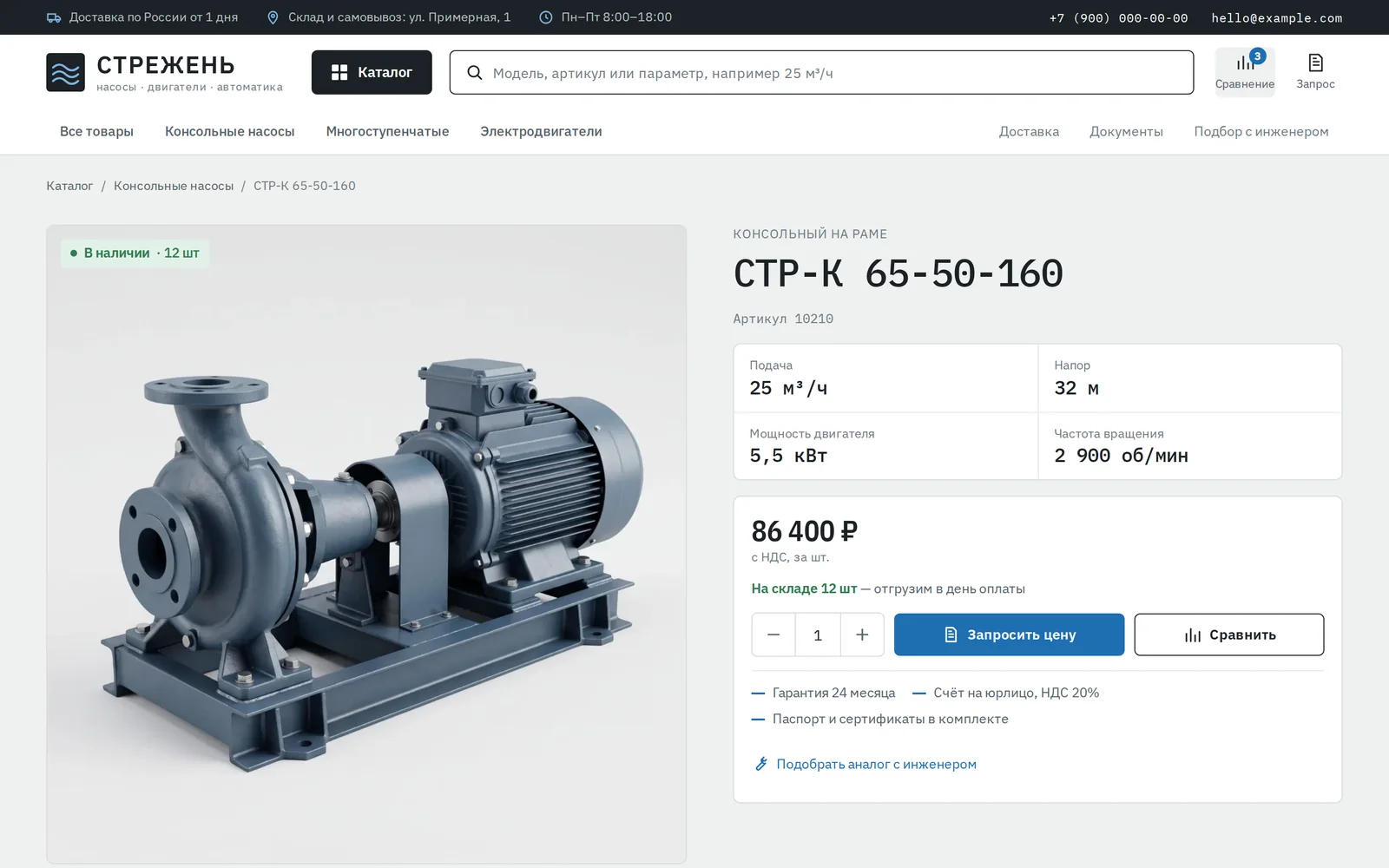The image size is (1389, 868).
Task: Click the product title СТР-К 65-50-160
Action: tap(898, 273)
